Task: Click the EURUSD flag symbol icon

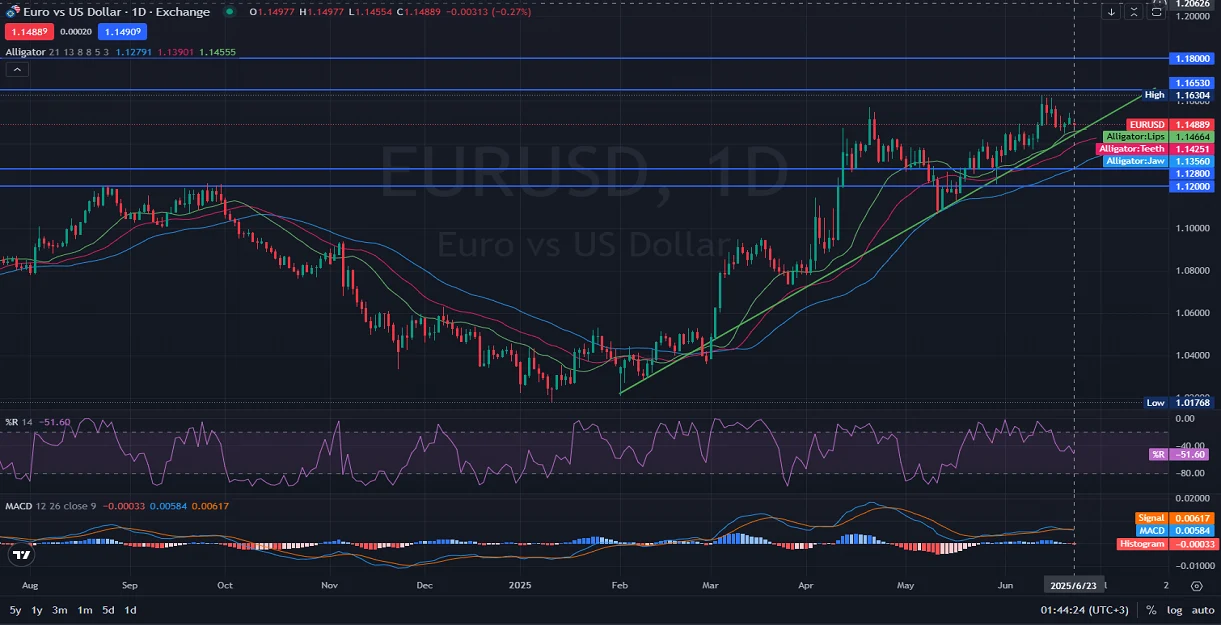Action: pyautogui.click(x=13, y=11)
